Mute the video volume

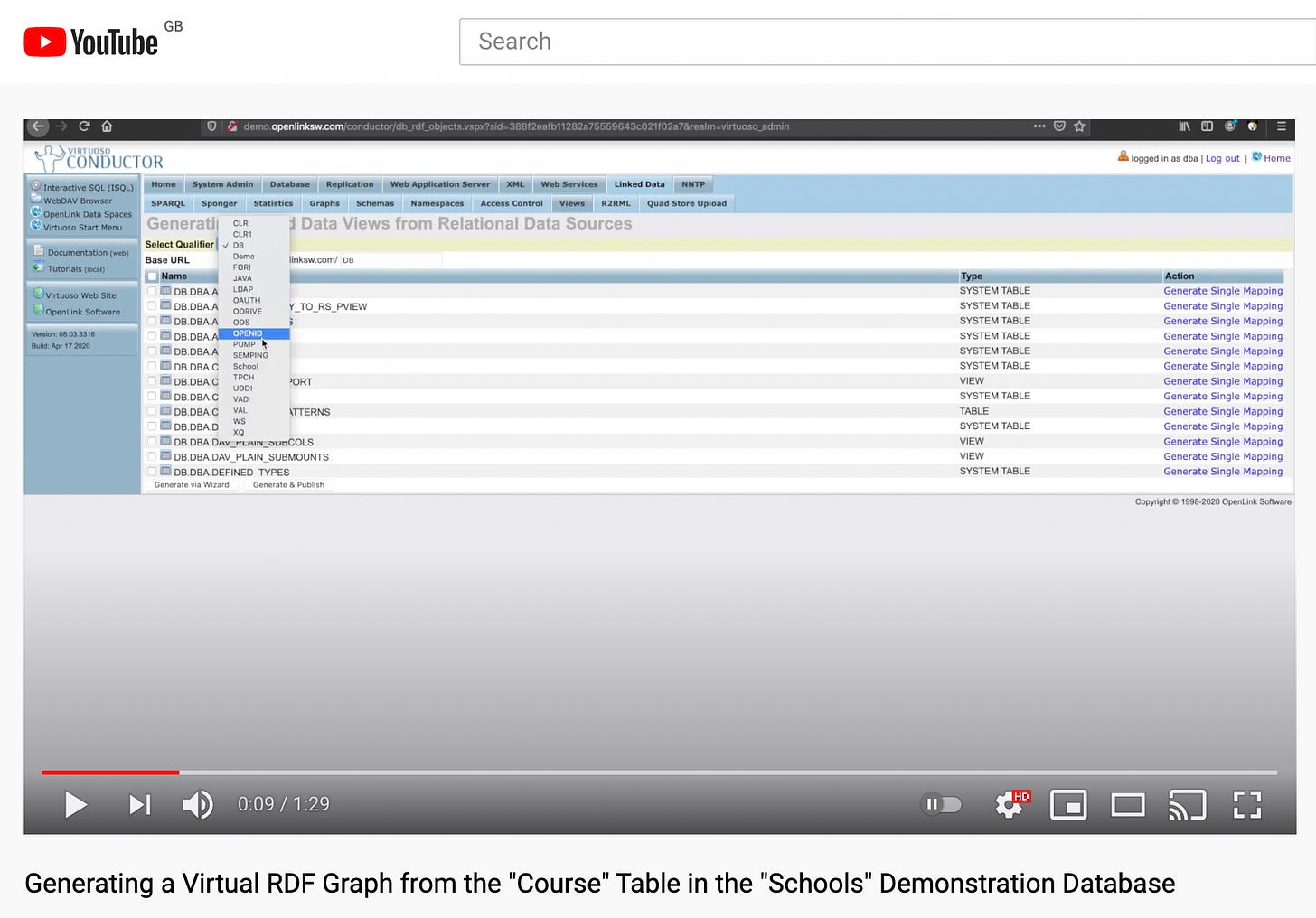coord(198,804)
